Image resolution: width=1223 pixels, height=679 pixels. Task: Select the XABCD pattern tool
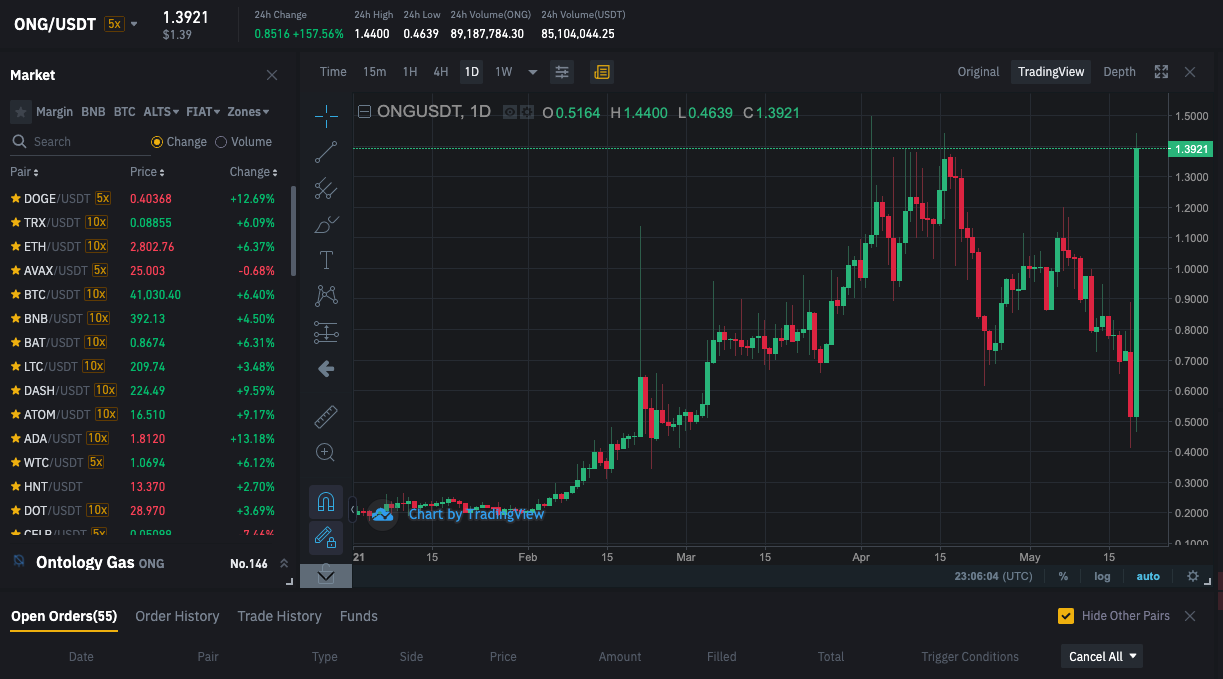(326, 296)
